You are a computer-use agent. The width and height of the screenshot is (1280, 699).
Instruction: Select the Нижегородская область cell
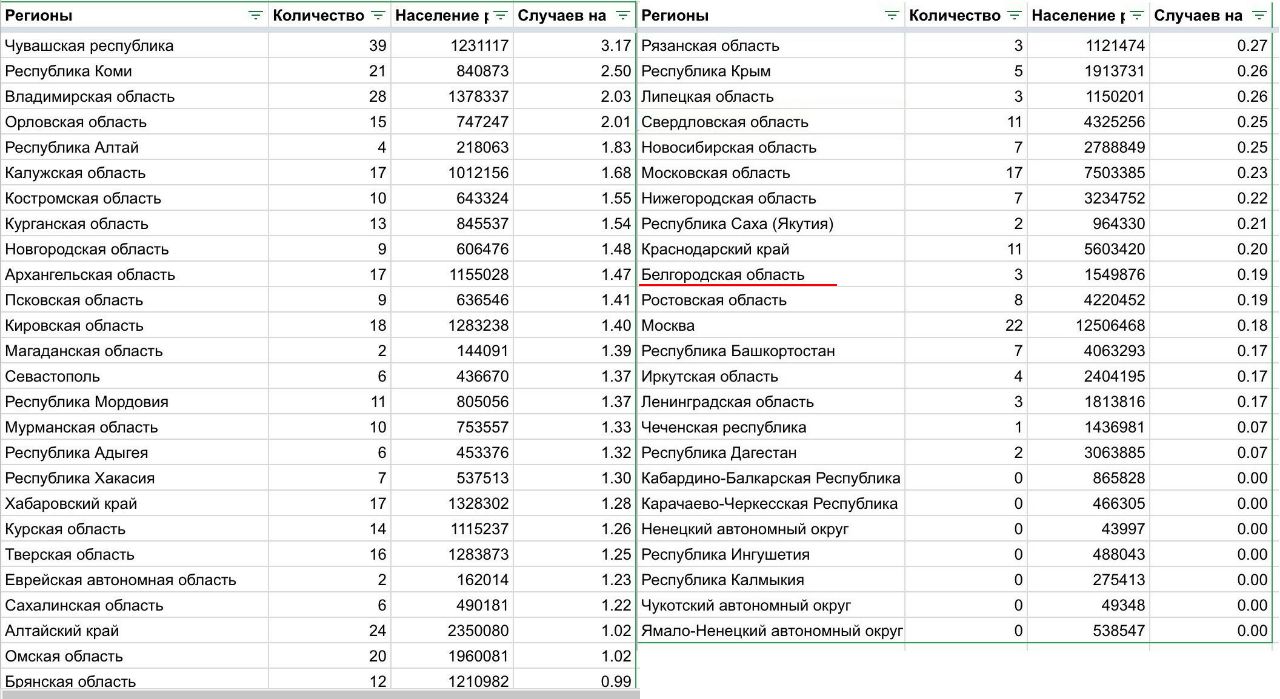[x=771, y=198]
